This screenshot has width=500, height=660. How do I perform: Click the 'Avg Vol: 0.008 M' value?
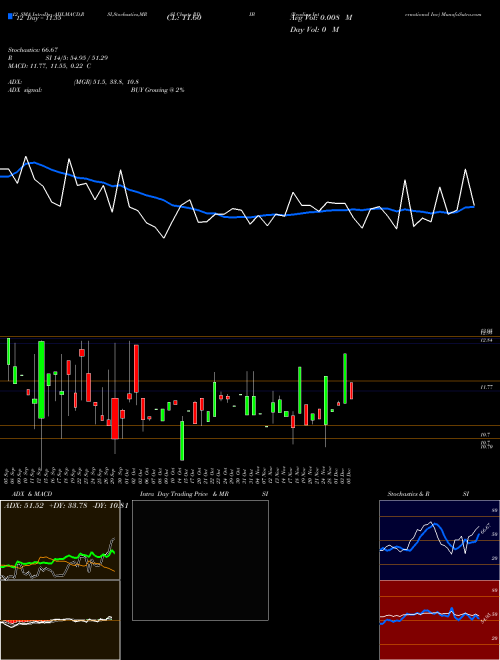coord(321,18)
